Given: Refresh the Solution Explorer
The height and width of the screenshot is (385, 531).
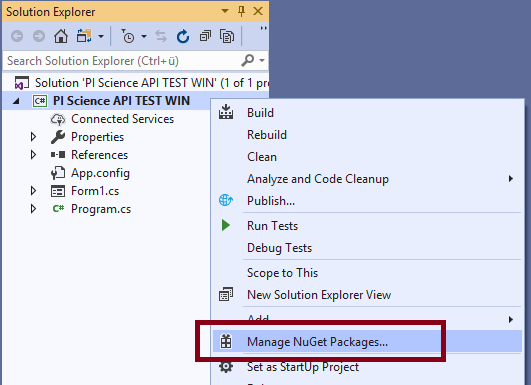Looking at the screenshot, I should tap(183, 36).
